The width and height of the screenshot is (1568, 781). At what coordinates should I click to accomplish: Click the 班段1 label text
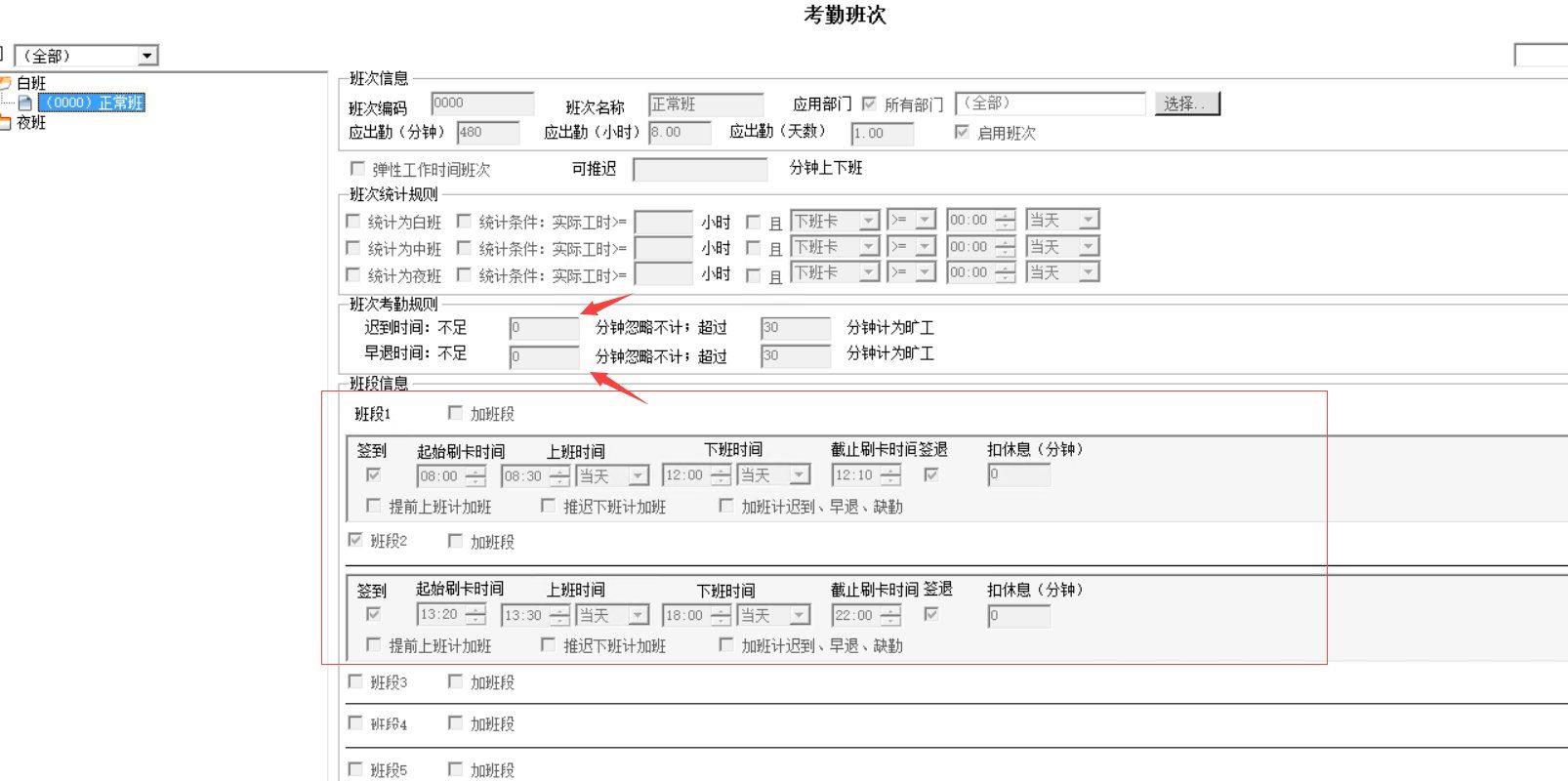click(x=372, y=414)
